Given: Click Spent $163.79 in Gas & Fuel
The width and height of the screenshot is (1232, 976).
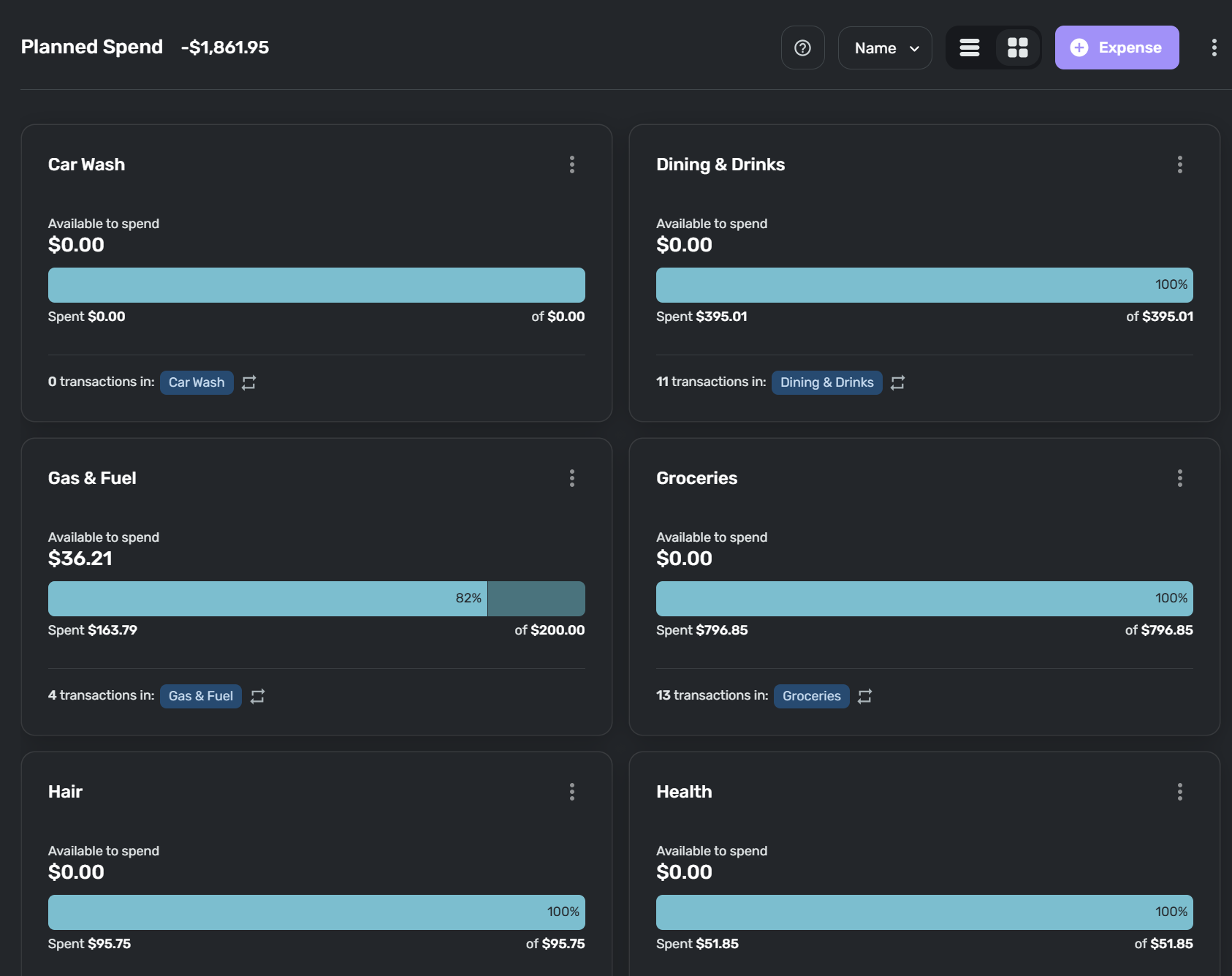Looking at the screenshot, I should [x=93, y=630].
